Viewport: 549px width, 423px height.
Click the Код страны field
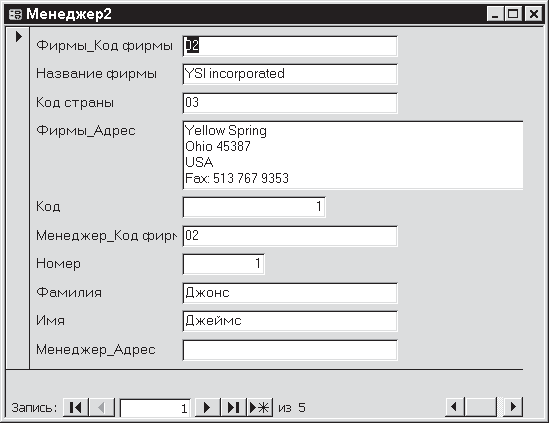point(290,103)
